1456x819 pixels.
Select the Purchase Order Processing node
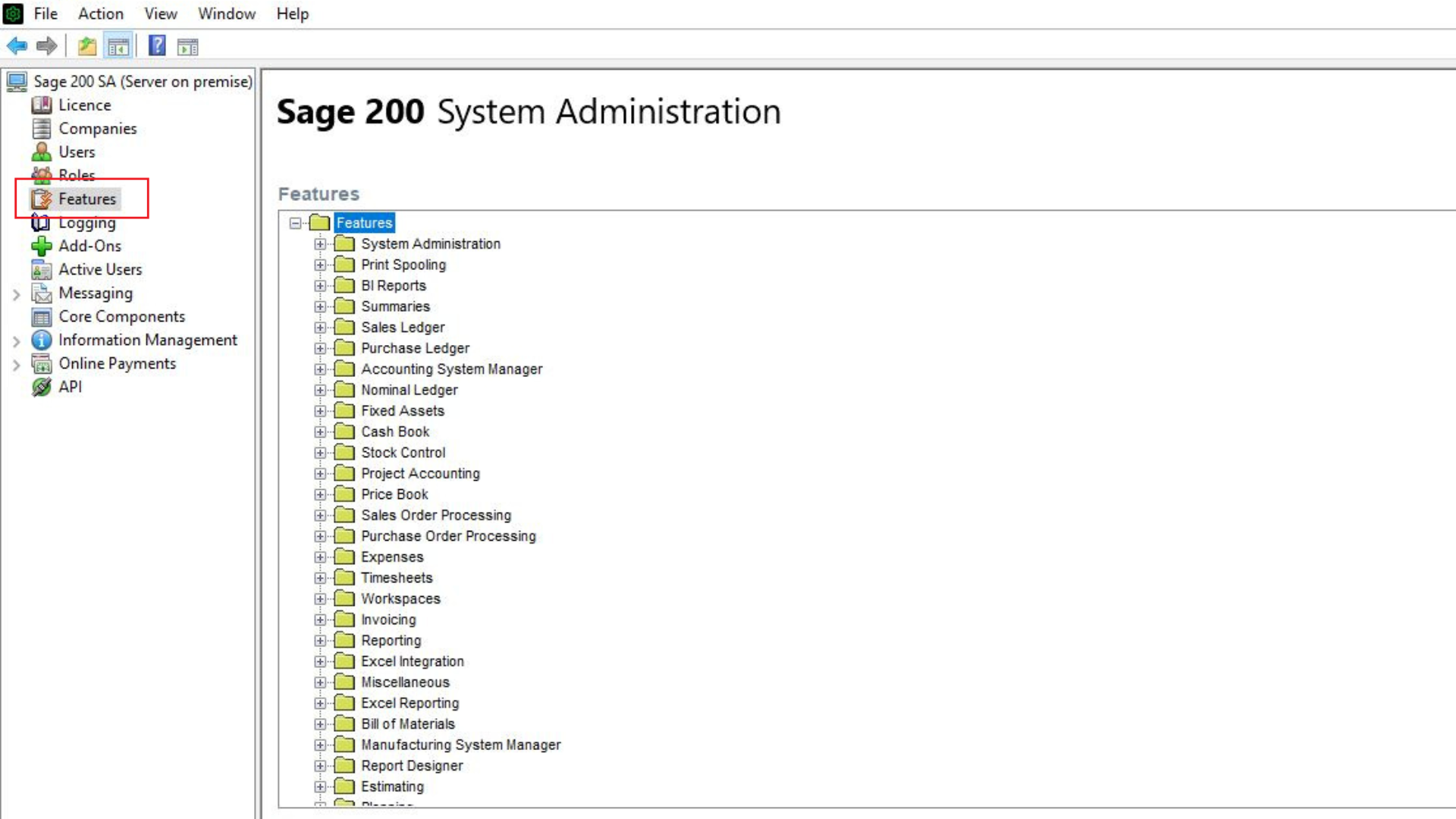tap(448, 535)
